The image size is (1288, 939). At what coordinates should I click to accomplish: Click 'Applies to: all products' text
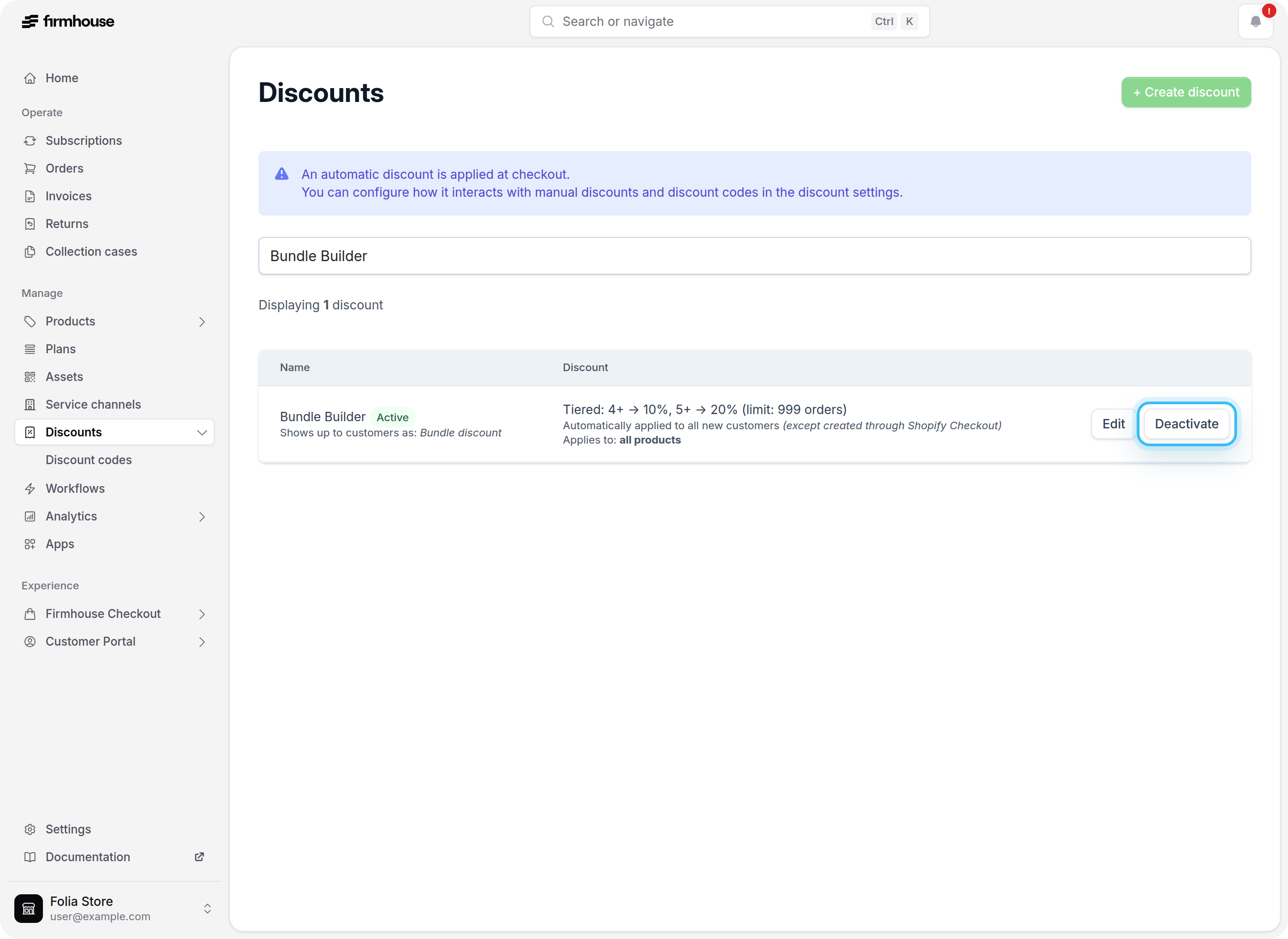pyautogui.click(x=621, y=440)
